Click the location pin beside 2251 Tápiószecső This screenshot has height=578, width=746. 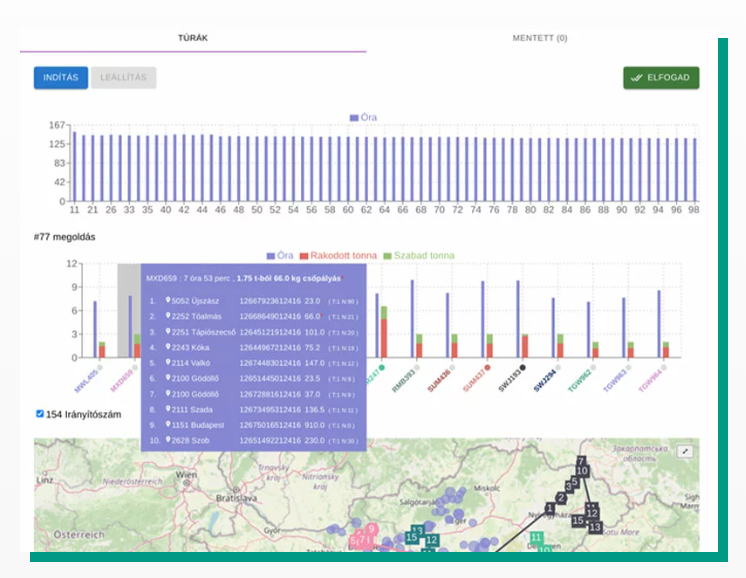[168, 331]
